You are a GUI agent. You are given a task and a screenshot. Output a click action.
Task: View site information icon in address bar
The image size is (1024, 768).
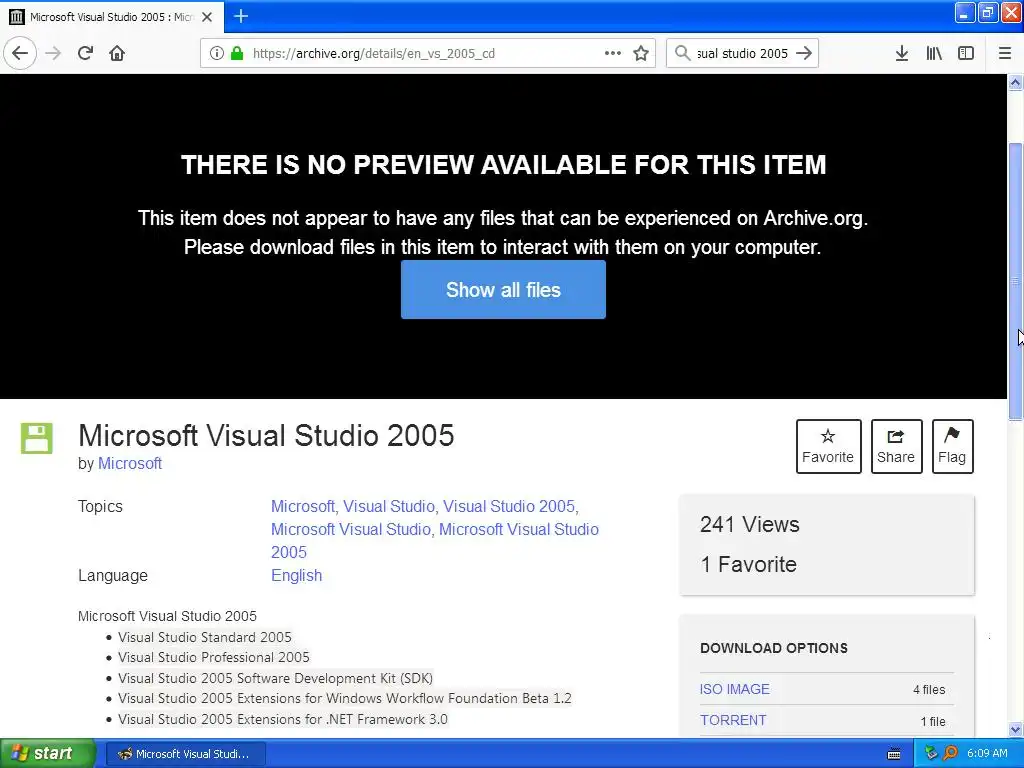[217, 53]
